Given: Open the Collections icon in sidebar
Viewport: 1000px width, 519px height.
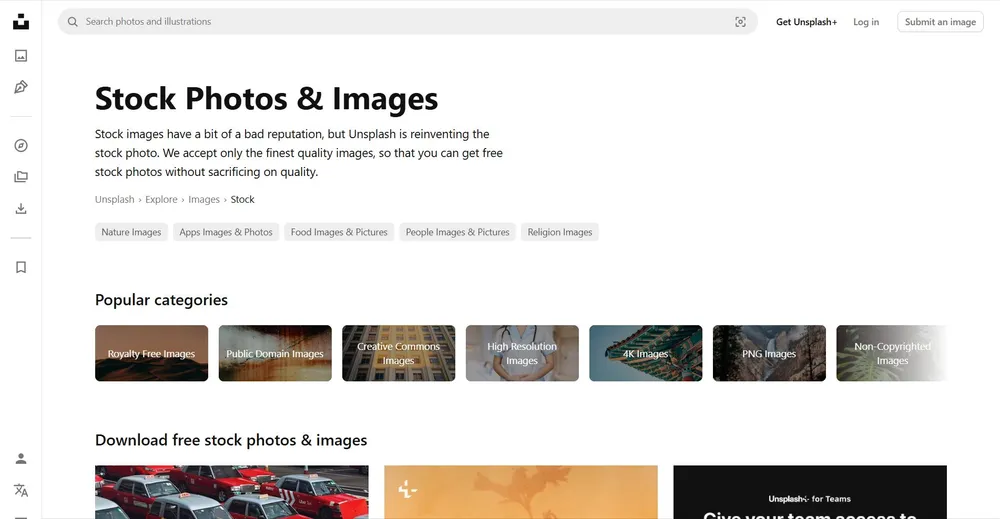Looking at the screenshot, I should click(x=21, y=177).
